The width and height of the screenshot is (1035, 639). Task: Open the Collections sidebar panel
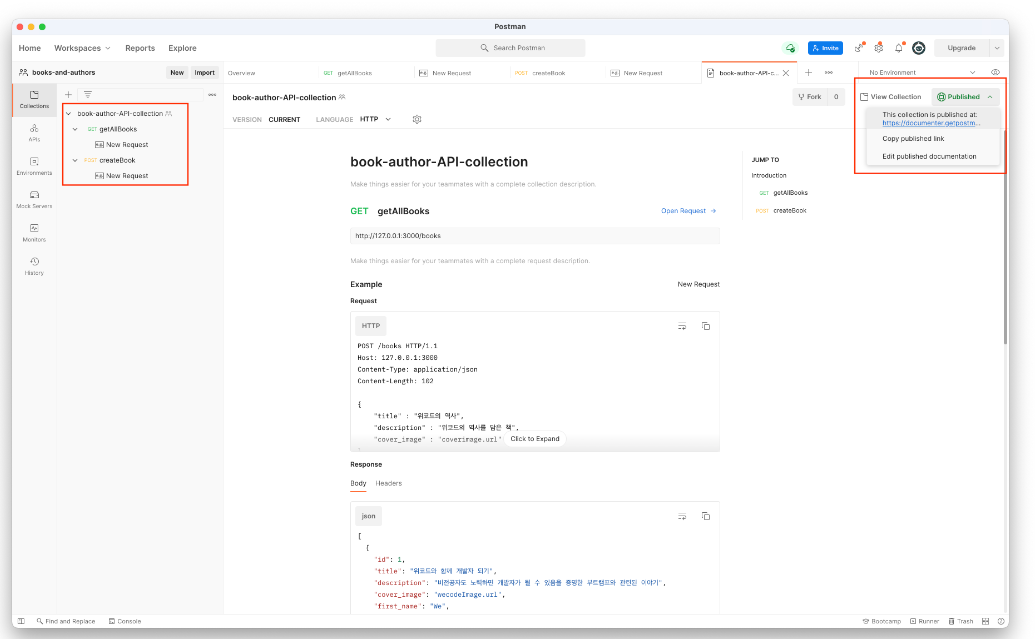[x=34, y=99]
